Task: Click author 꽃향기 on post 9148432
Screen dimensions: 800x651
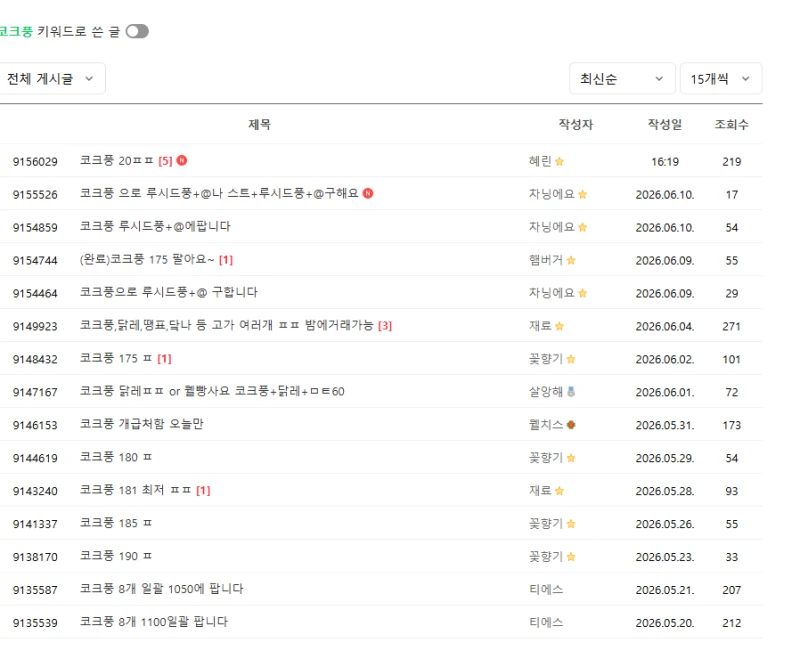Action: click(x=546, y=359)
